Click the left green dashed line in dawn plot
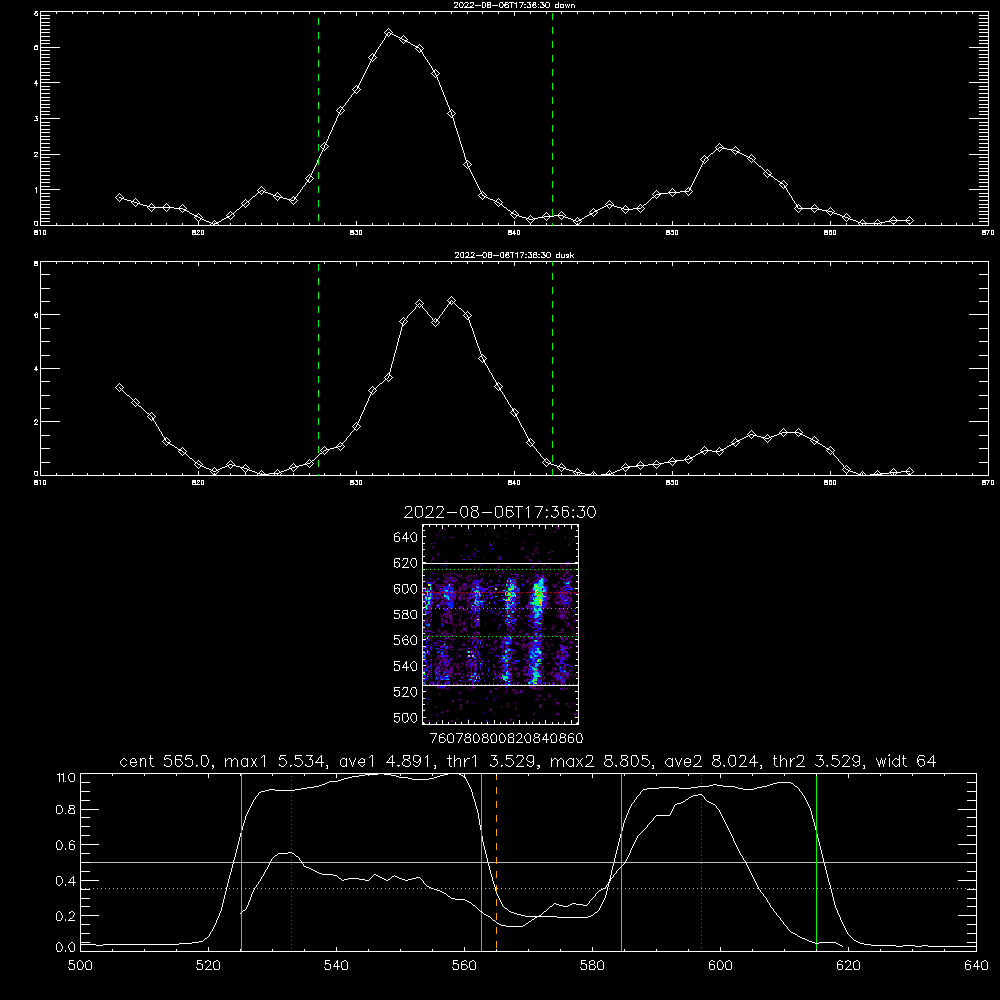Image resolution: width=1000 pixels, height=1000 pixels. pyautogui.click(x=318, y=119)
